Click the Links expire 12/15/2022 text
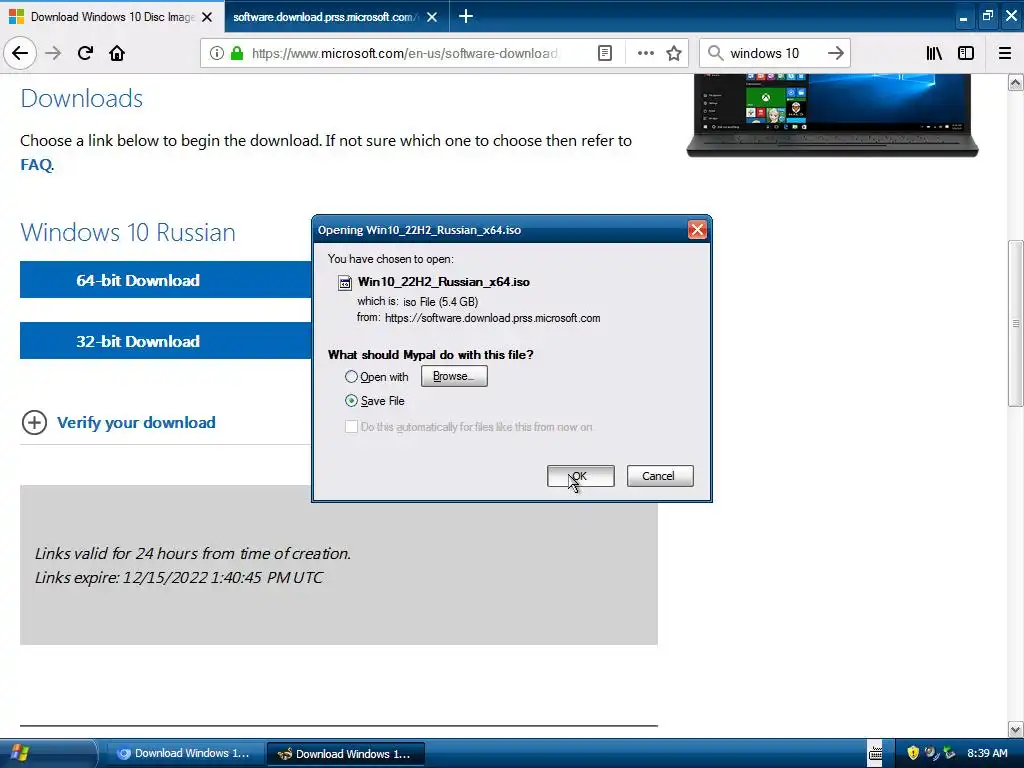The height and width of the screenshot is (768, 1024). click(x=179, y=577)
